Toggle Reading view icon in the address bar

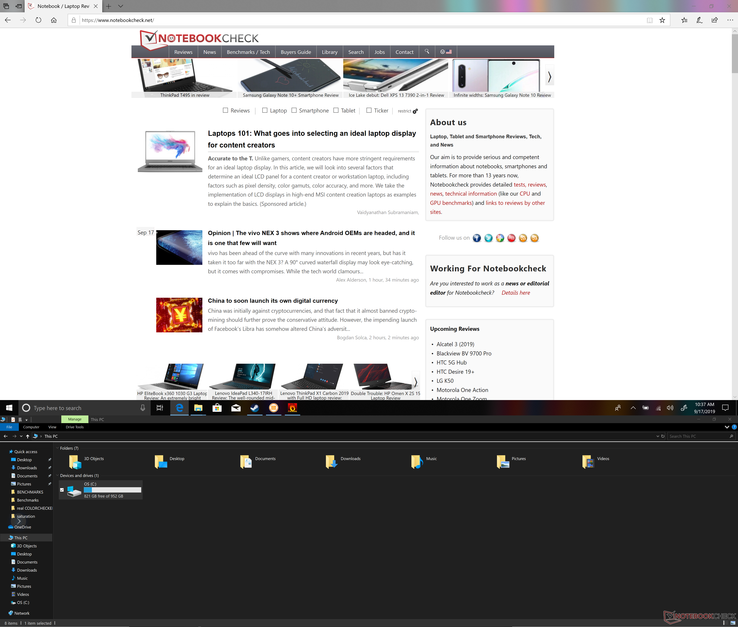point(650,20)
